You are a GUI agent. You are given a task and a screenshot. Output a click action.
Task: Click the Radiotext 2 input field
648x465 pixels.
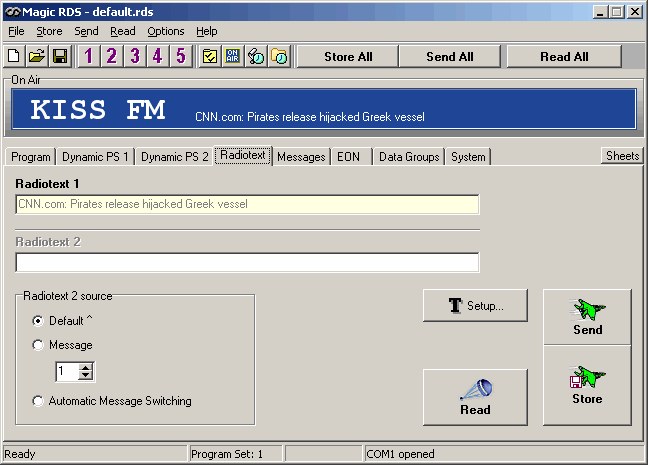coord(248,262)
